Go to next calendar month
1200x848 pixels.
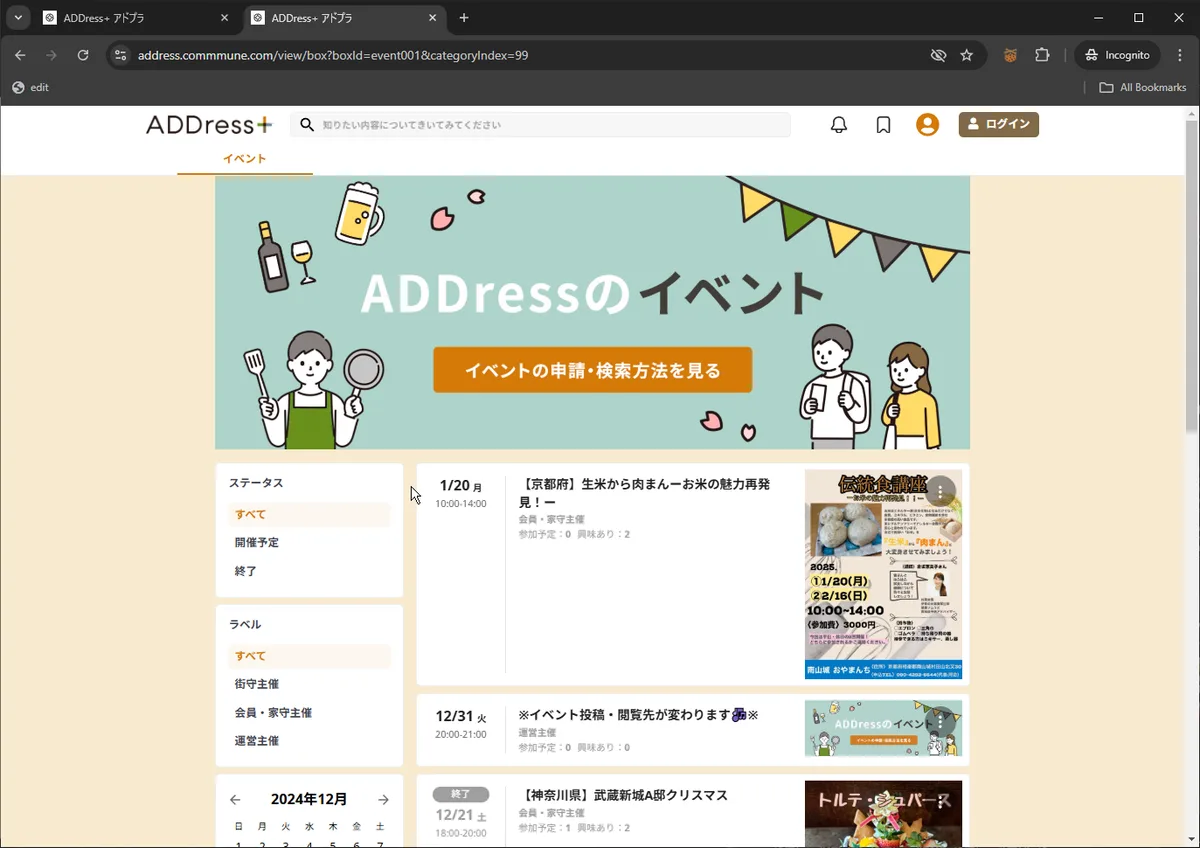click(383, 800)
